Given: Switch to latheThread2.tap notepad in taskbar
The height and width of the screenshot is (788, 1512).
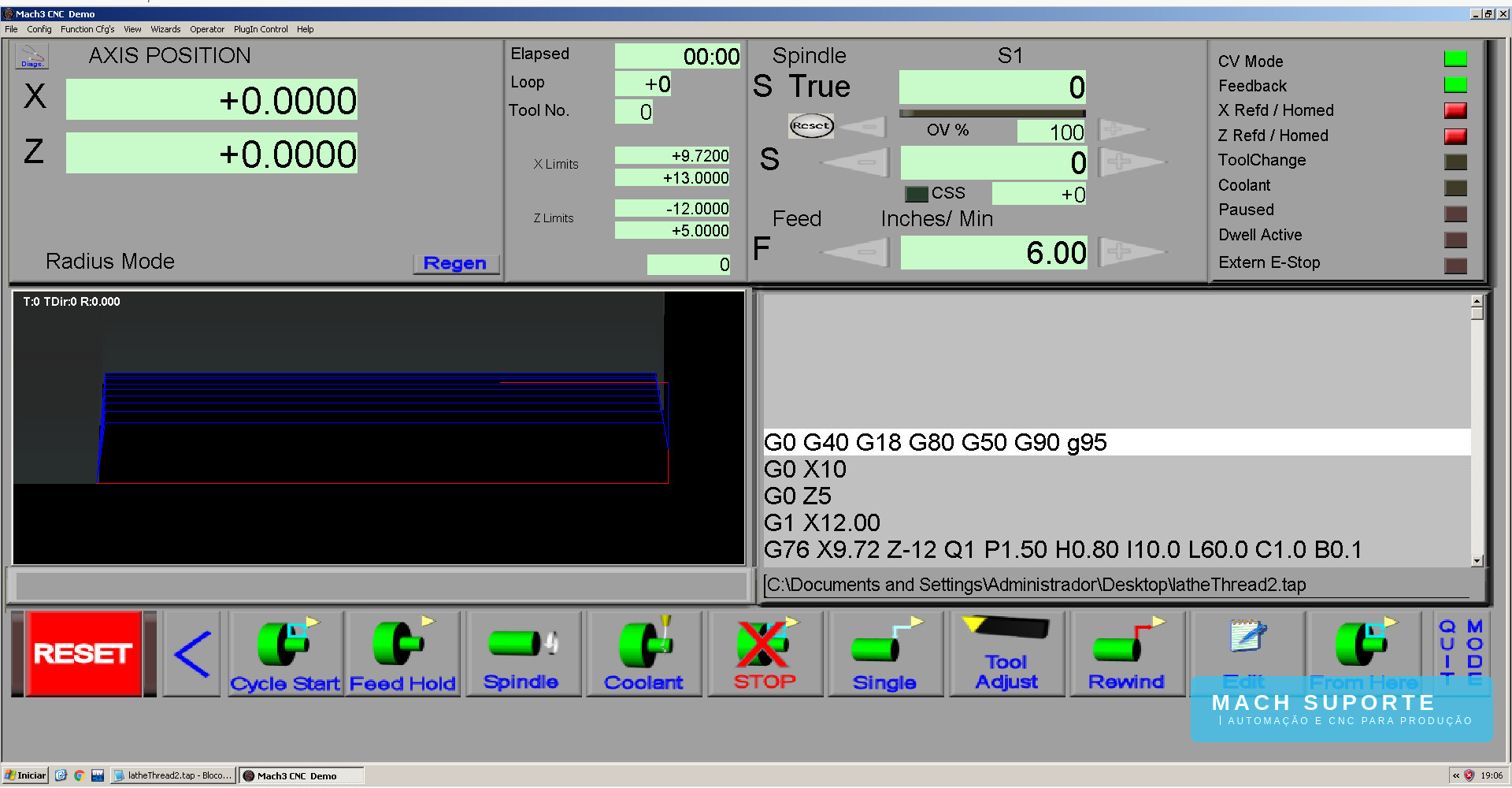Looking at the screenshot, I should point(173,775).
